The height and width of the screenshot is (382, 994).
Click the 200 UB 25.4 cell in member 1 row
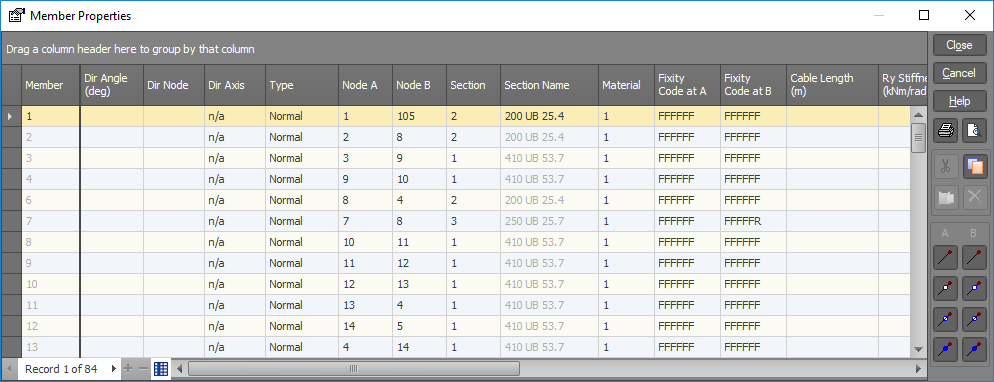549,117
